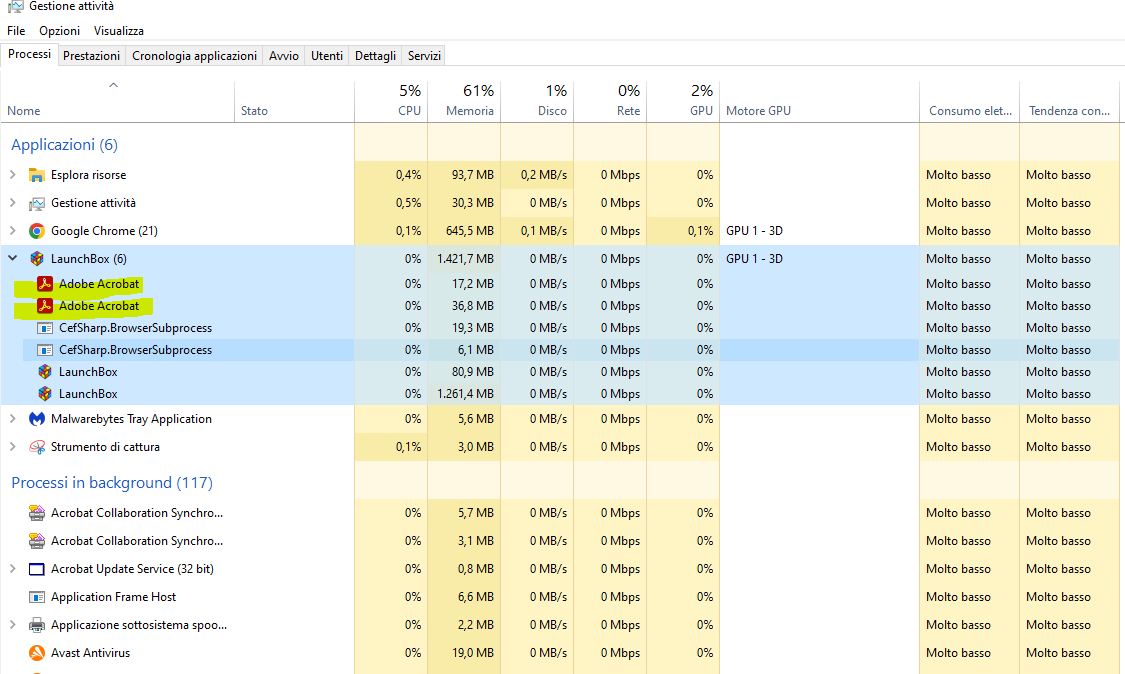Sort by the Nome column header

(x=118, y=101)
